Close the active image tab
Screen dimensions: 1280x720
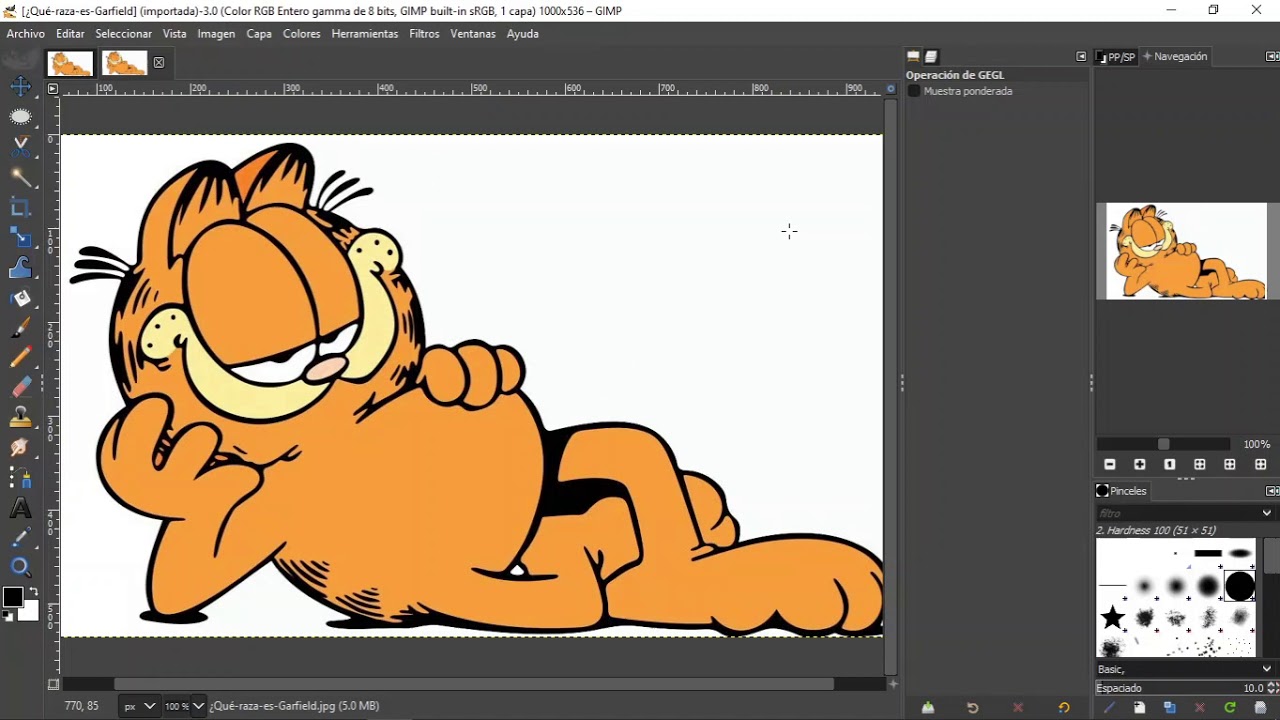tap(159, 63)
